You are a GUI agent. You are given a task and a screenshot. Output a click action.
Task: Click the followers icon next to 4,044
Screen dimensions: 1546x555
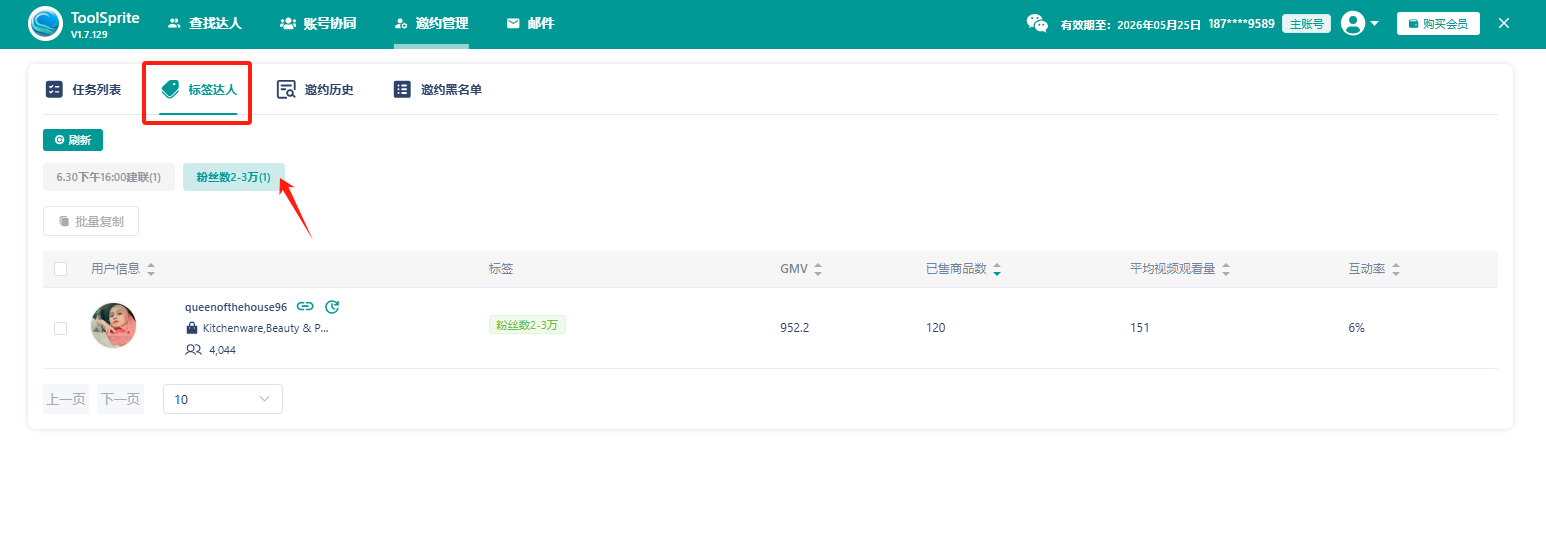pos(193,350)
